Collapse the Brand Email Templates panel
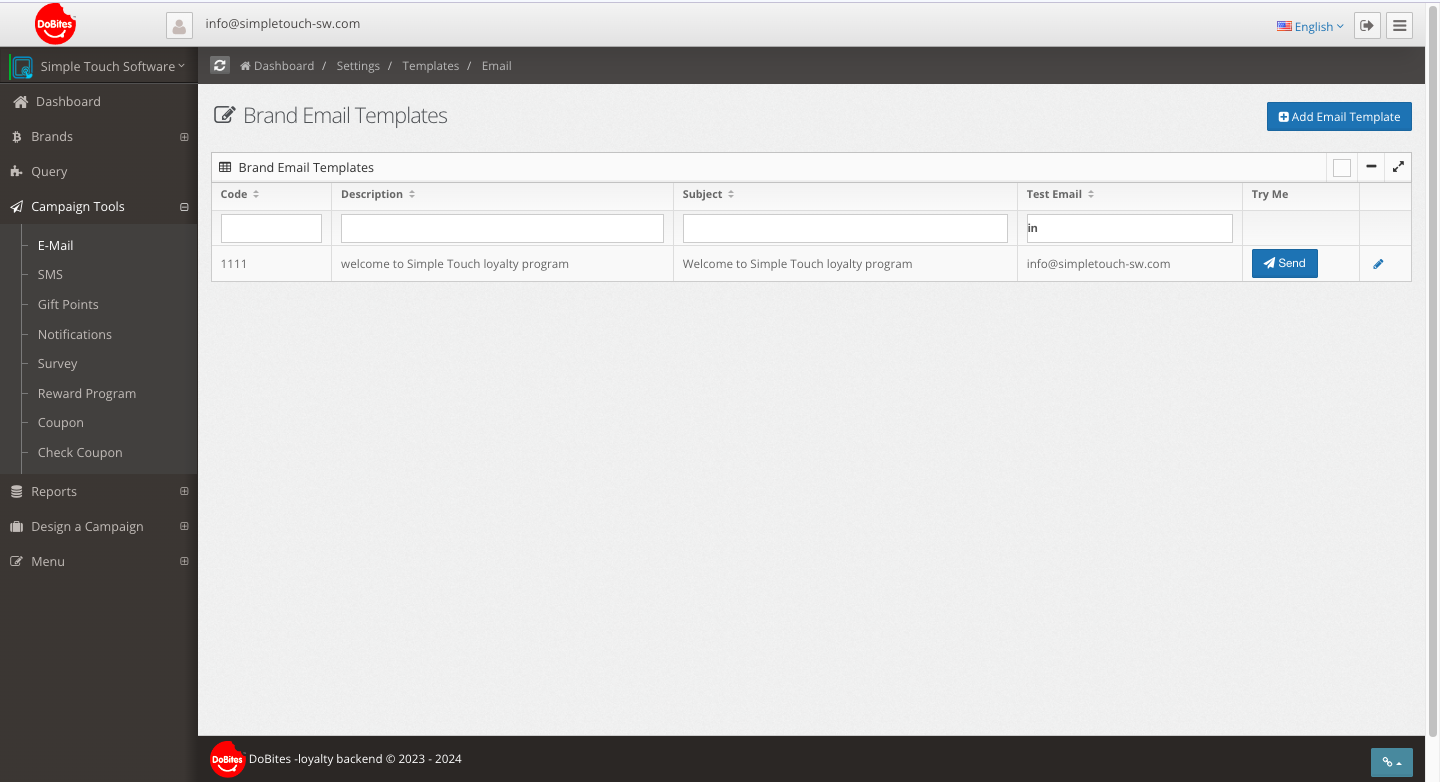This screenshot has width=1440, height=782. (x=1371, y=167)
